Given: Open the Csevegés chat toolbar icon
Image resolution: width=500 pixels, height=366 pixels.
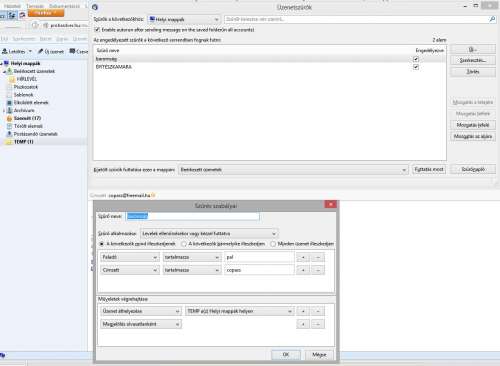Looking at the screenshot, I should coord(72,51).
